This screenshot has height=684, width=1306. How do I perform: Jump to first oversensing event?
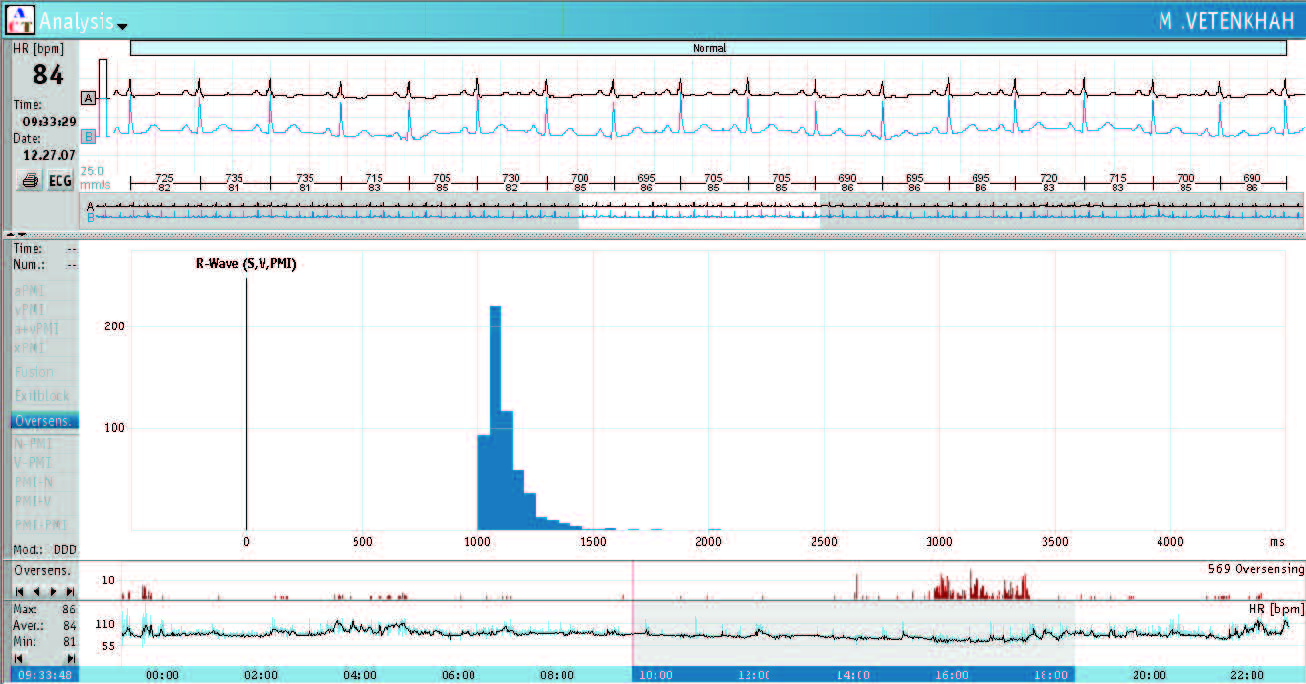pyautogui.click(x=18, y=592)
